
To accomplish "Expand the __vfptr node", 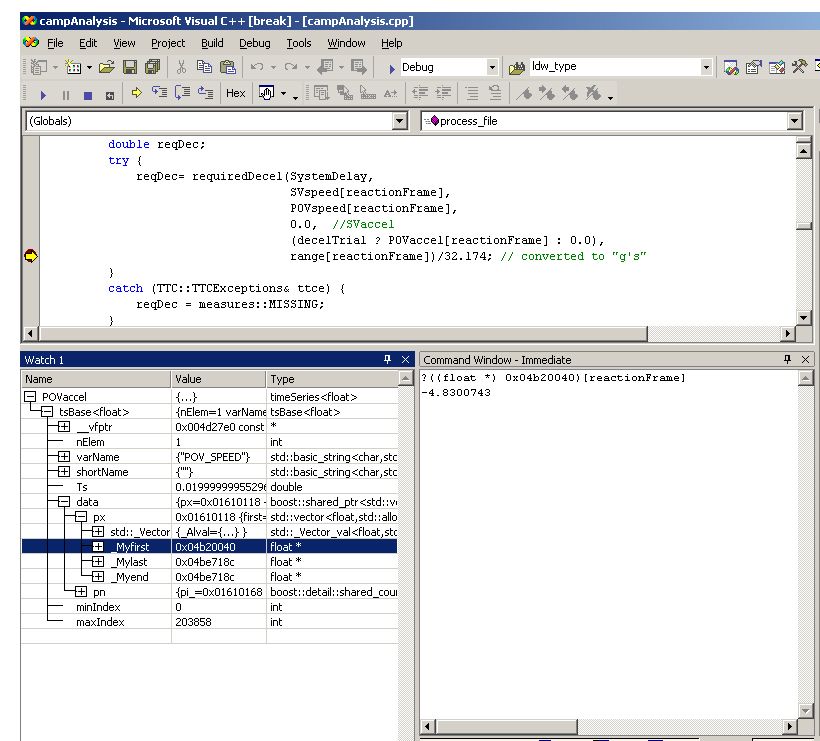I will [x=64, y=427].
